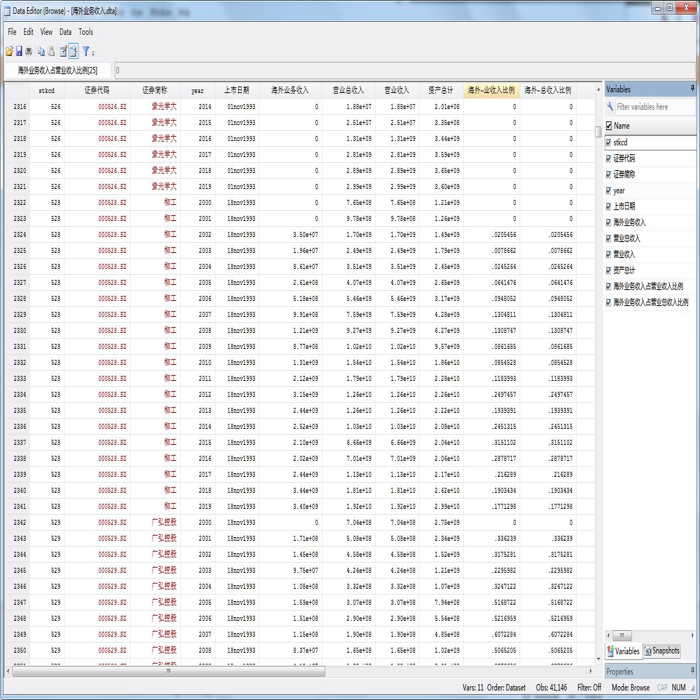700x700 pixels.
Task: Click the Paste toolbar icon
Action: tap(51, 51)
